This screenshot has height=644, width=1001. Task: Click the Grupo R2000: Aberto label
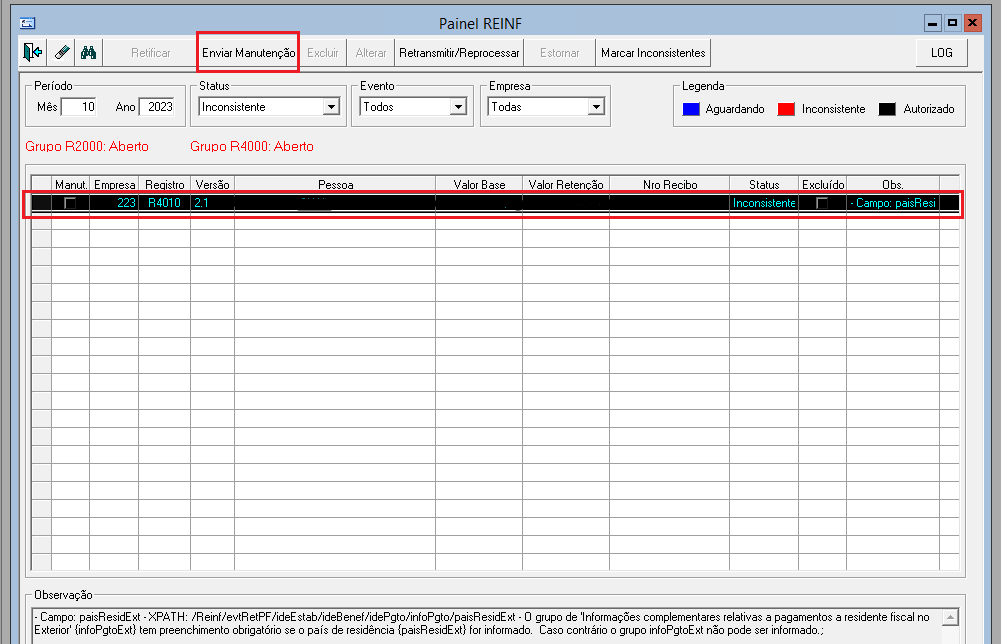click(x=87, y=146)
